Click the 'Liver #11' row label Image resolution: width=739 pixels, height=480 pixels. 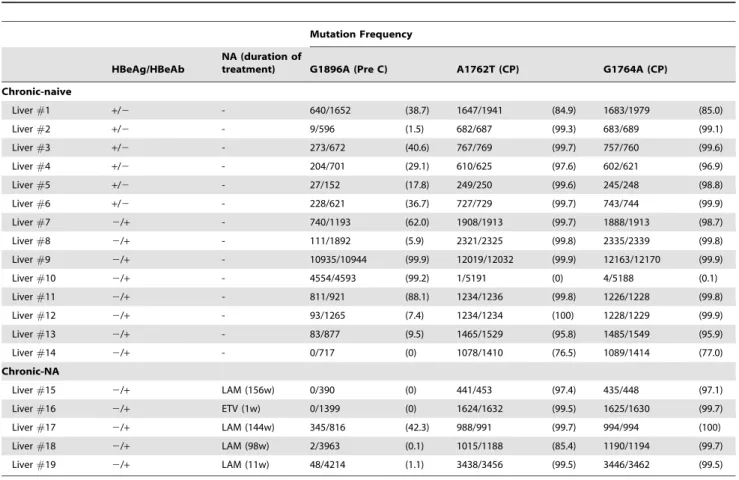click(x=33, y=297)
